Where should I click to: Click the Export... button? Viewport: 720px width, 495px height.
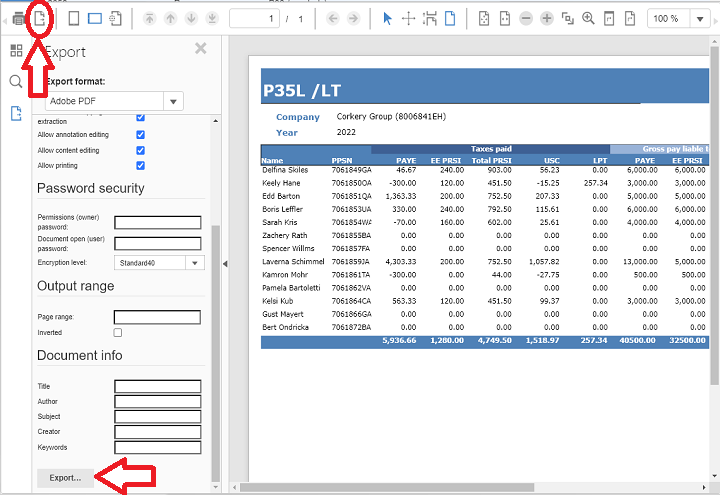tap(66, 478)
